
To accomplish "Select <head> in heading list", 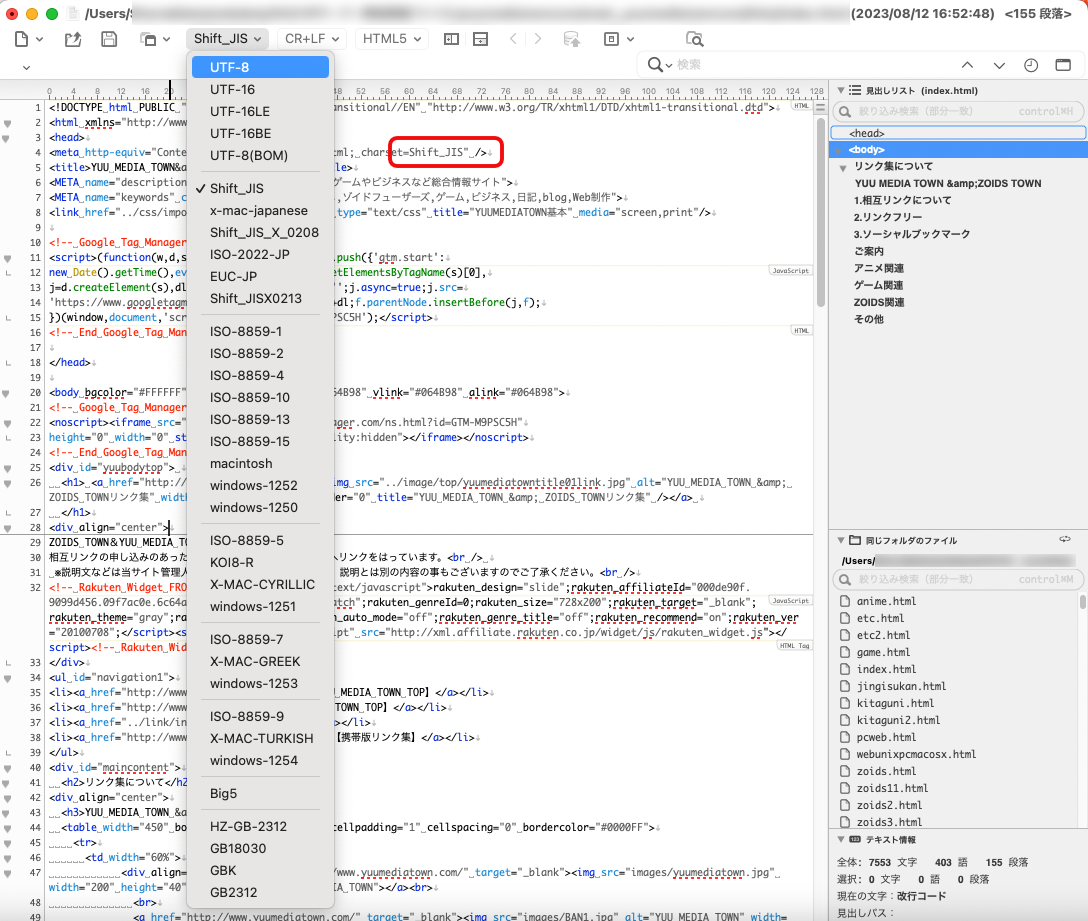I will (958, 133).
